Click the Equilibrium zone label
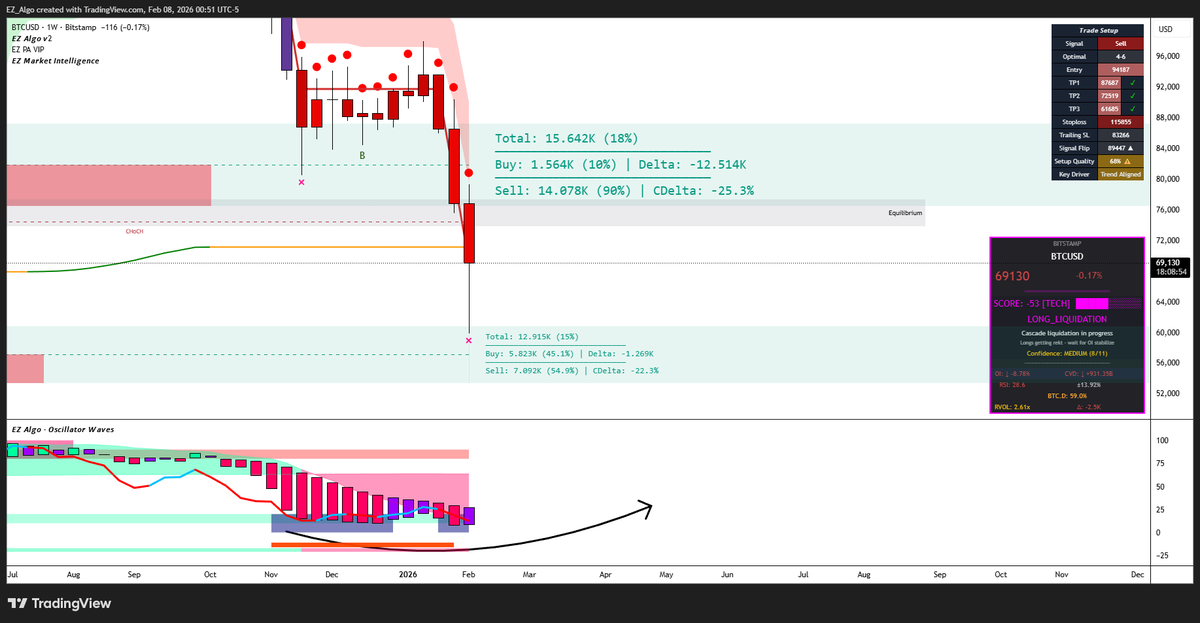The width and height of the screenshot is (1200, 623). click(905, 213)
